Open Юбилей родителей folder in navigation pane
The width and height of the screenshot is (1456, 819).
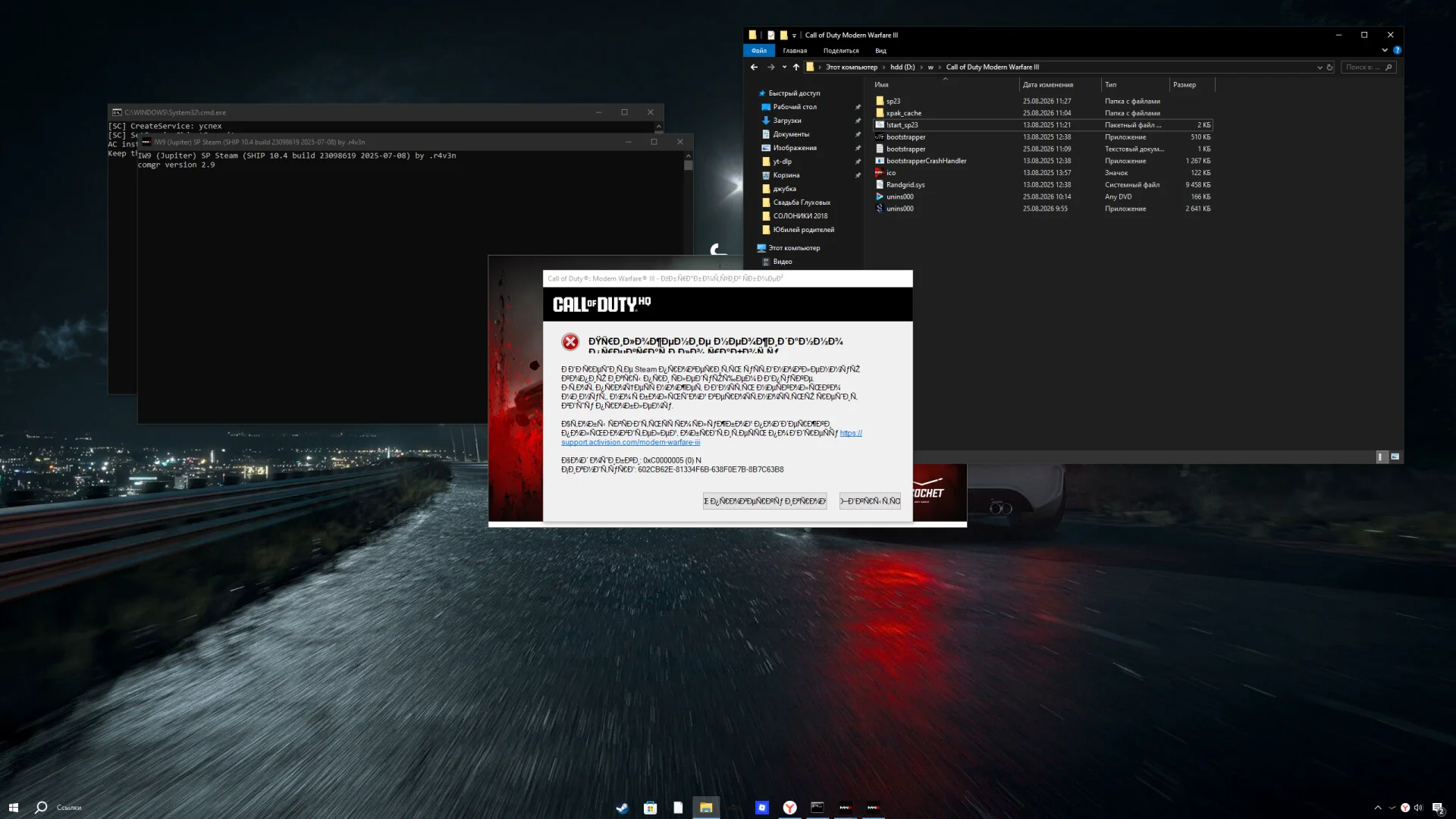point(803,230)
